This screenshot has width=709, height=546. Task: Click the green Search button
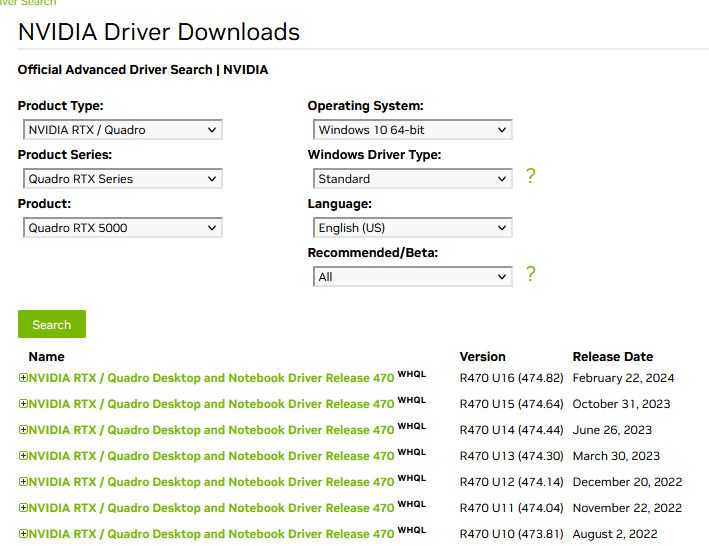pyautogui.click(x=52, y=324)
